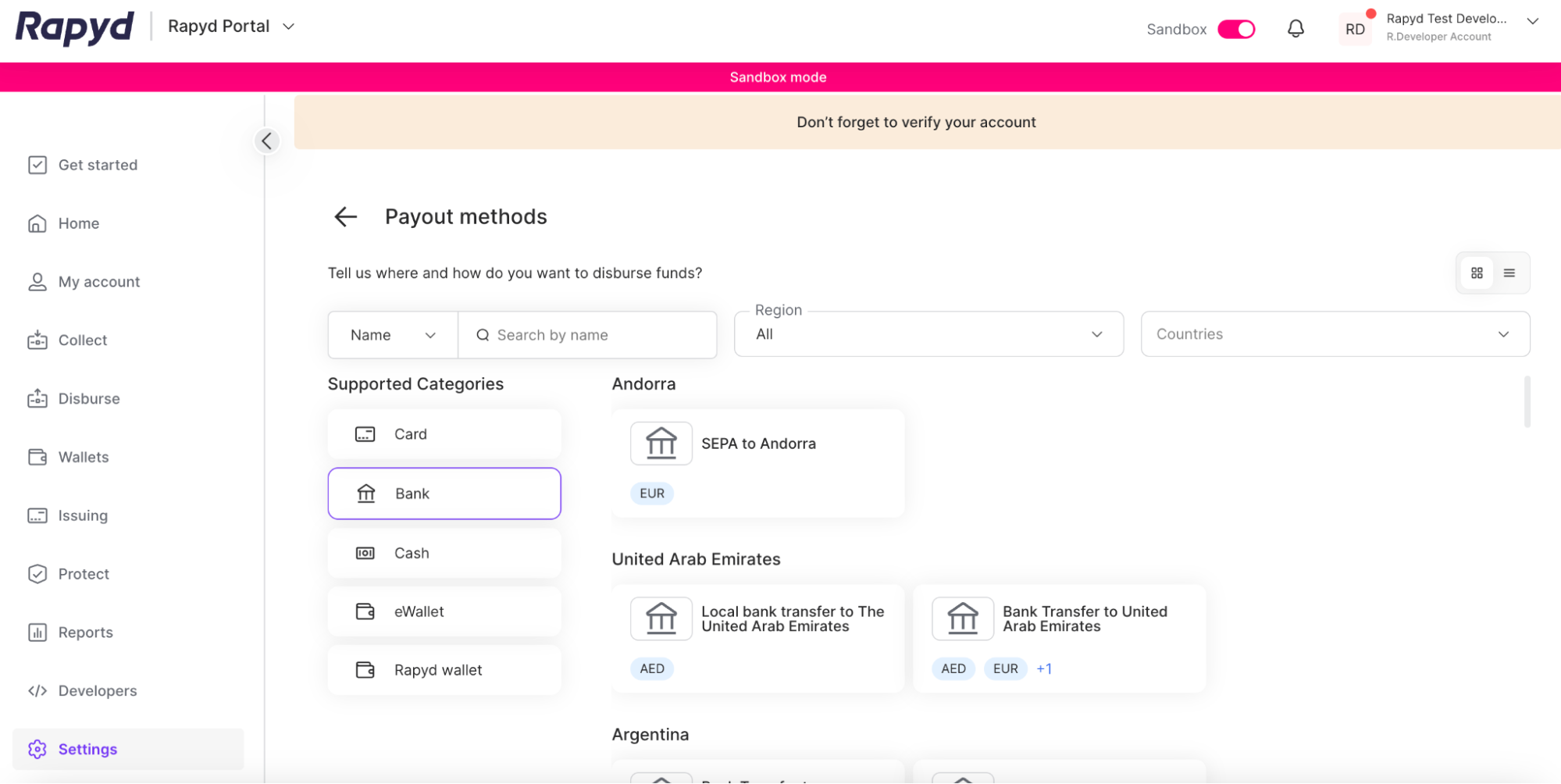Go back using the Payout methods back arrow

[344, 216]
